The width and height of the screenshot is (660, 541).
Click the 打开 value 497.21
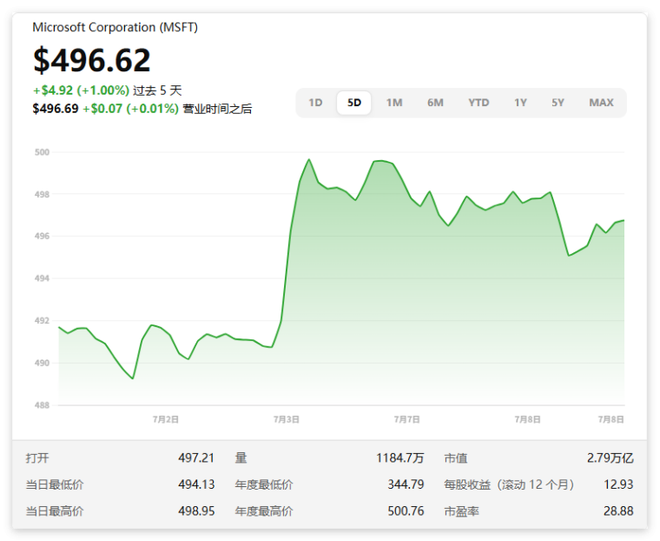tap(196, 458)
